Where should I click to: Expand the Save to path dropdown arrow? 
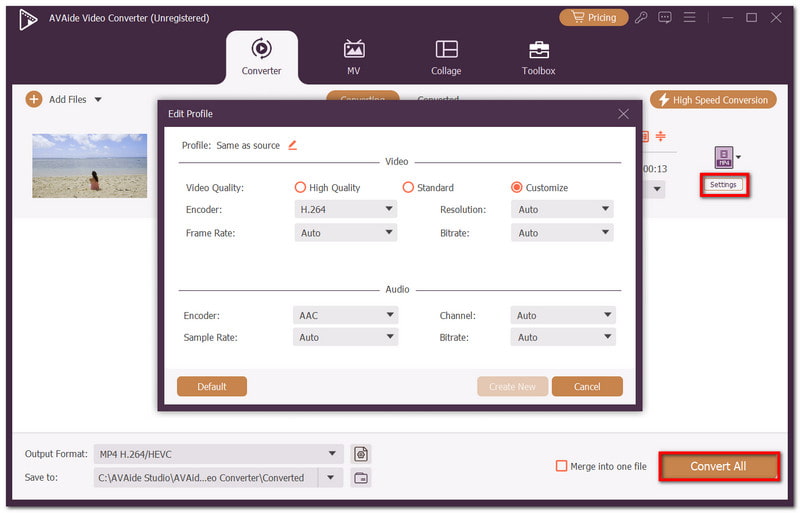coord(331,478)
